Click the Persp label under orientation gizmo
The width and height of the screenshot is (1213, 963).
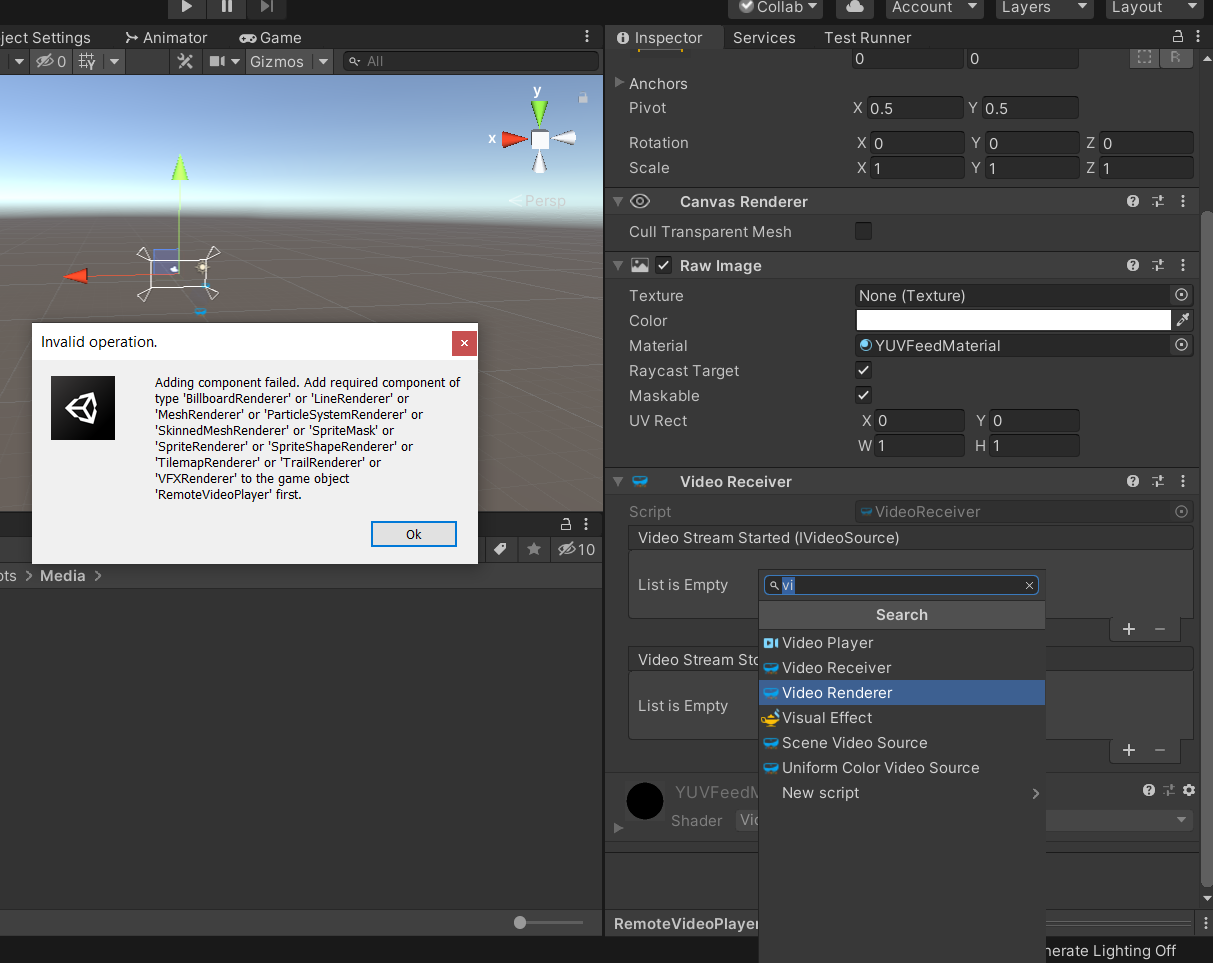click(x=544, y=201)
